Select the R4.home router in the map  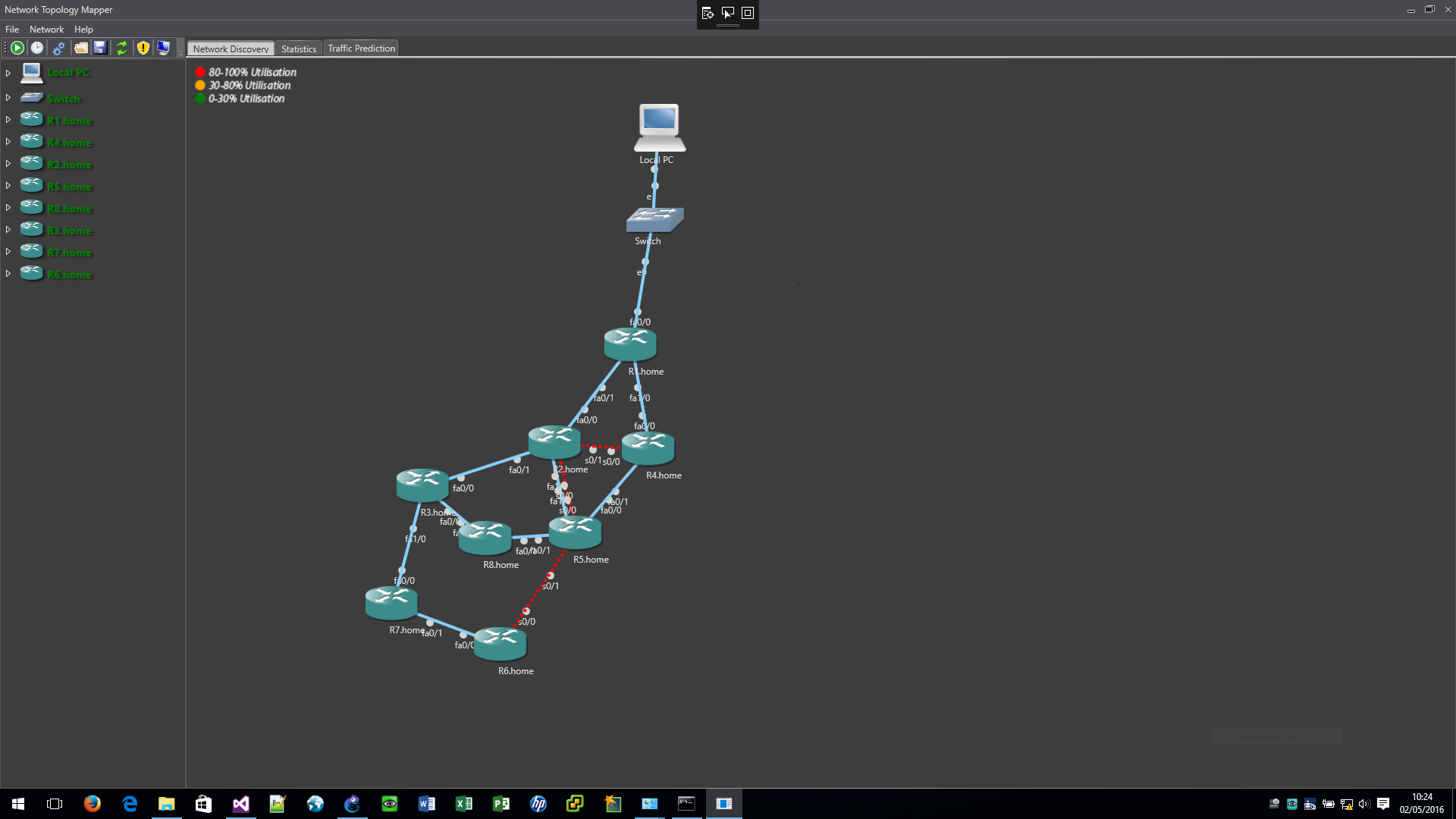click(648, 448)
